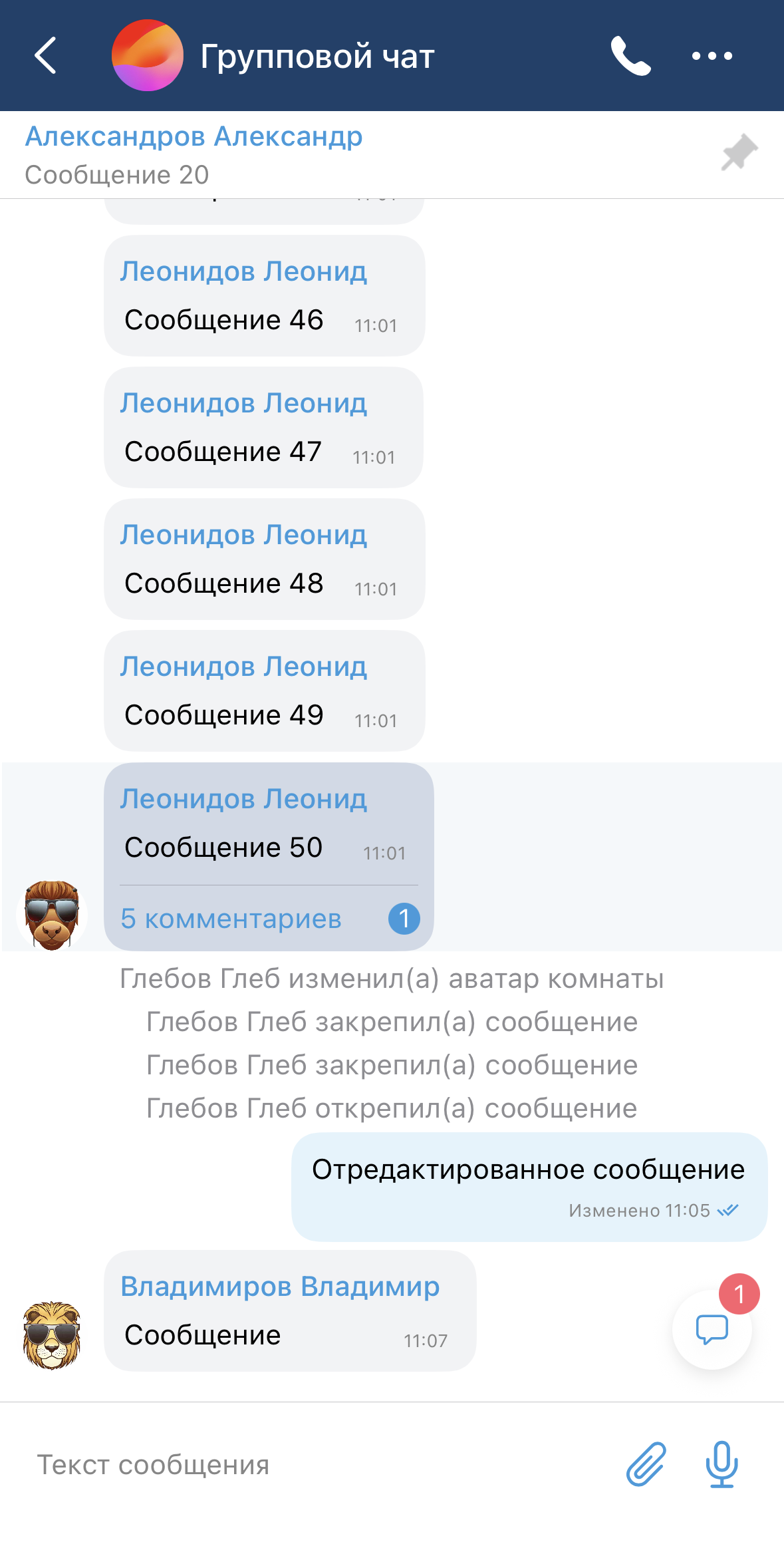
Task: Tap the back arrow in header
Action: [x=45, y=56]
